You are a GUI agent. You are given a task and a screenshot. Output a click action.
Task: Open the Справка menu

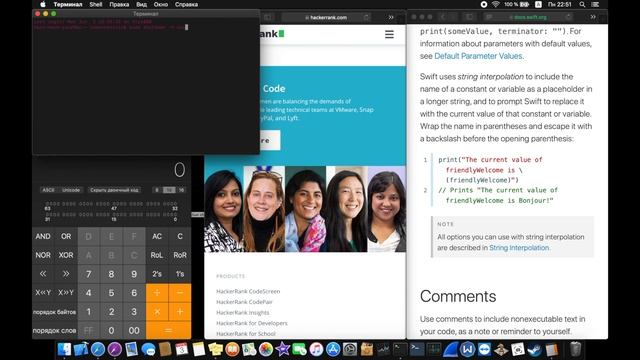point(186,4)
